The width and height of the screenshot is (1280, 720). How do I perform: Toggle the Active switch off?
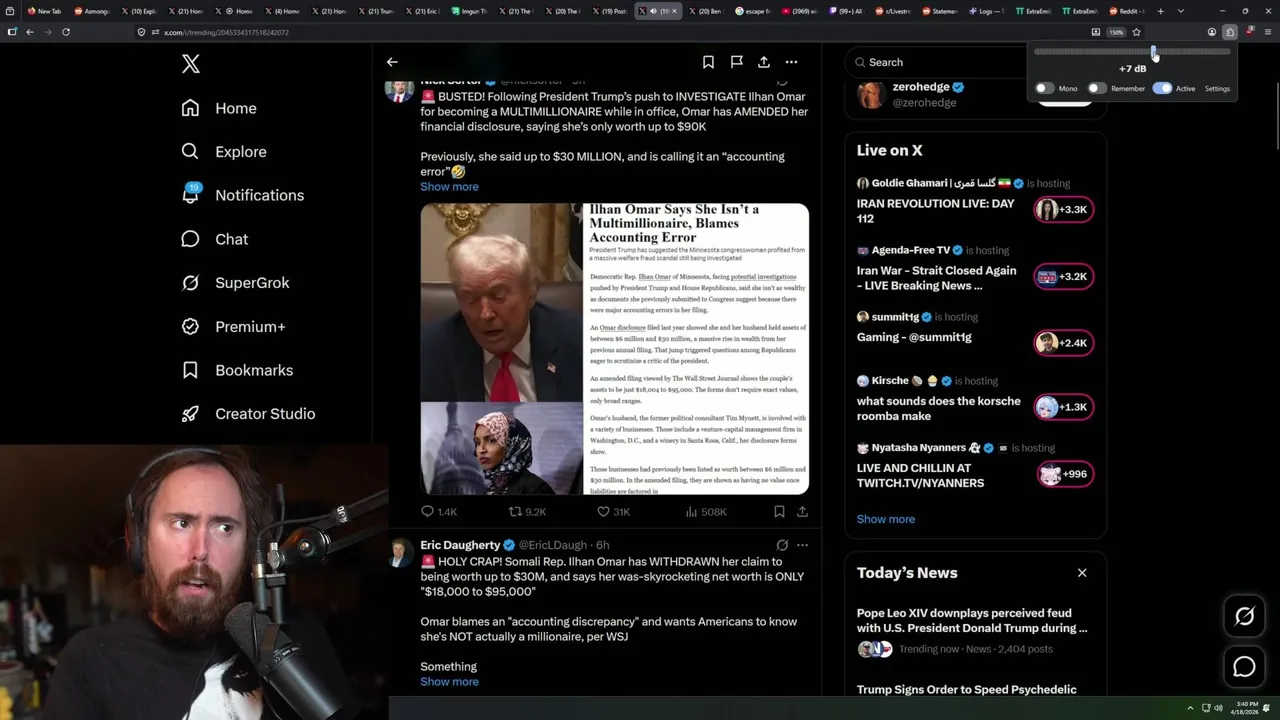(1162, 89)
